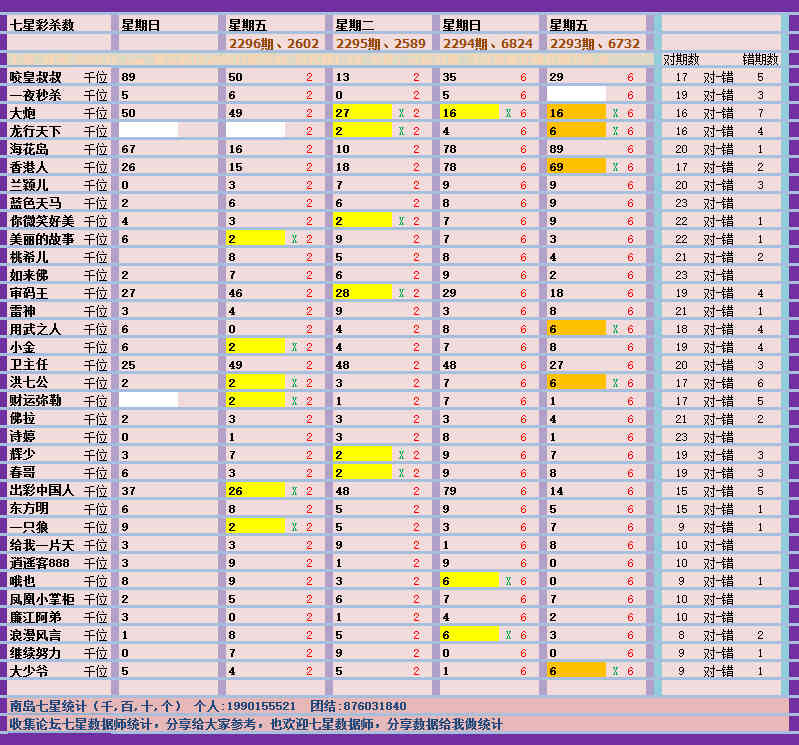Select the 2296期、2602 column header

pos(274,43)
